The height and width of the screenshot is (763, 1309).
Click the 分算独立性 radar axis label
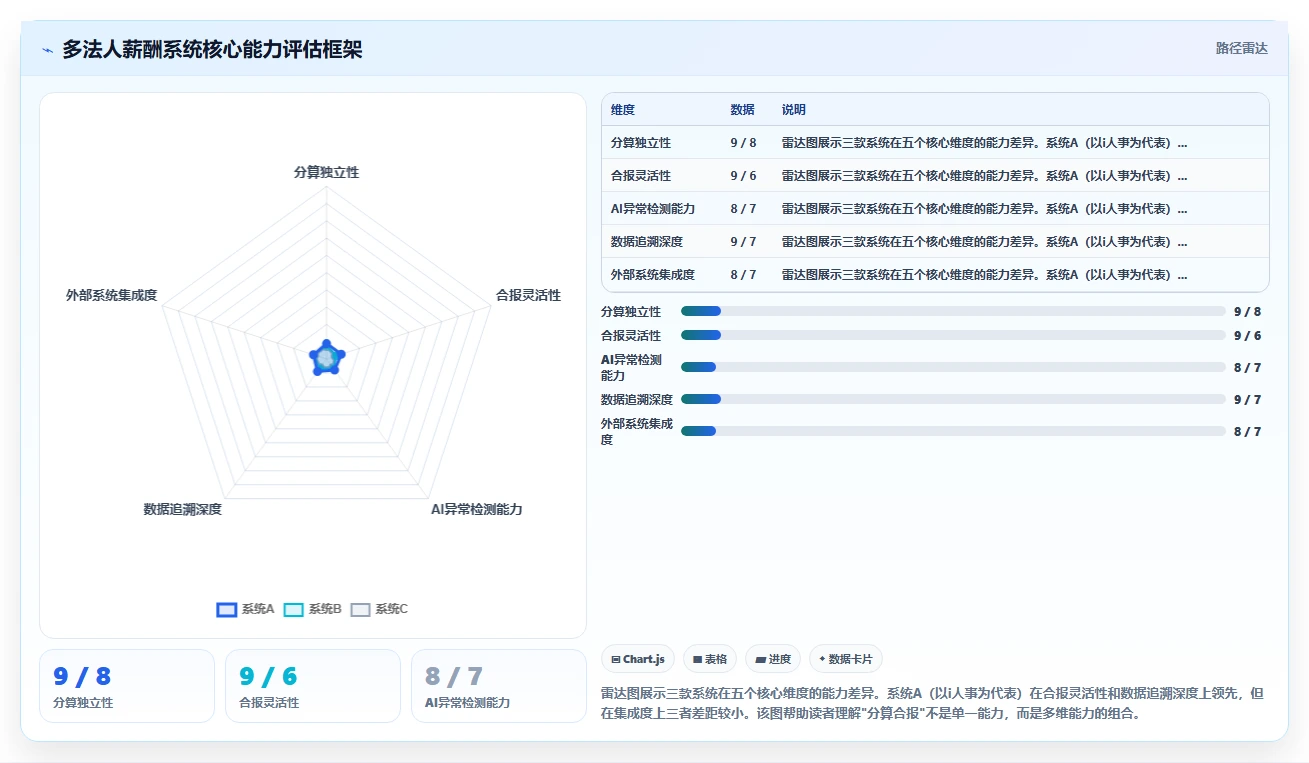[x=326, y=172]
